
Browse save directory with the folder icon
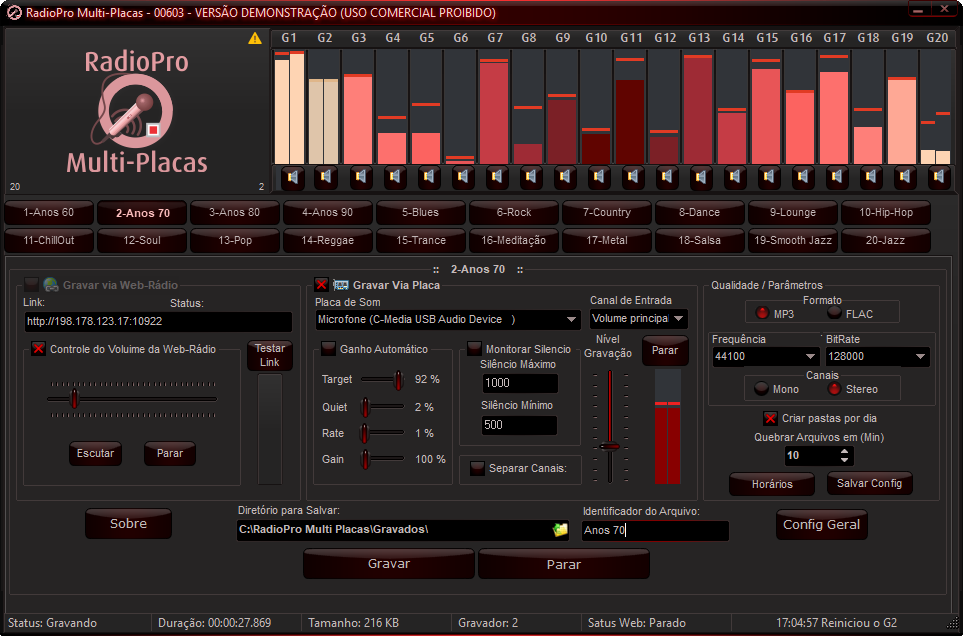tap(560, 530)
